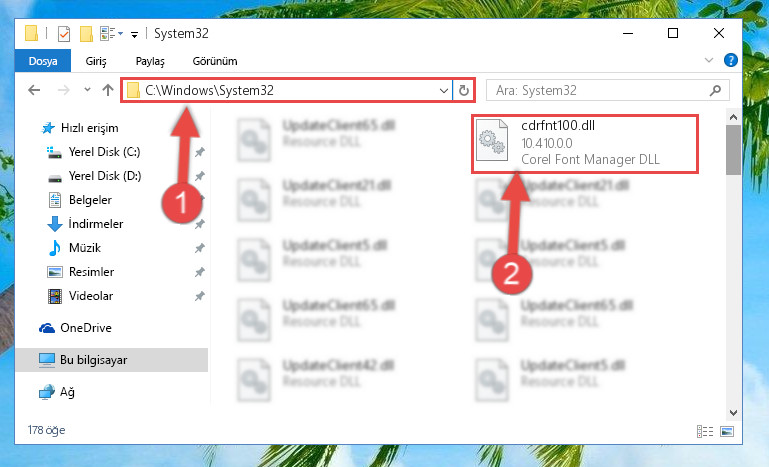Open the Dosya tab

pos(43,61)
